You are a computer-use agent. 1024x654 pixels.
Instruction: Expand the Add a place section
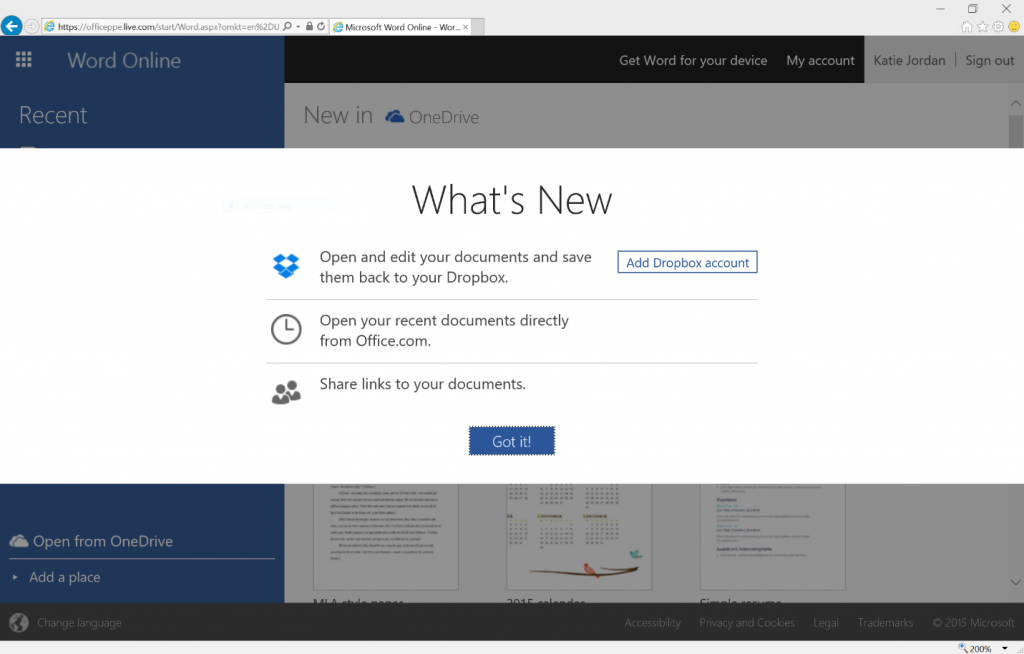tap(66, 577)
